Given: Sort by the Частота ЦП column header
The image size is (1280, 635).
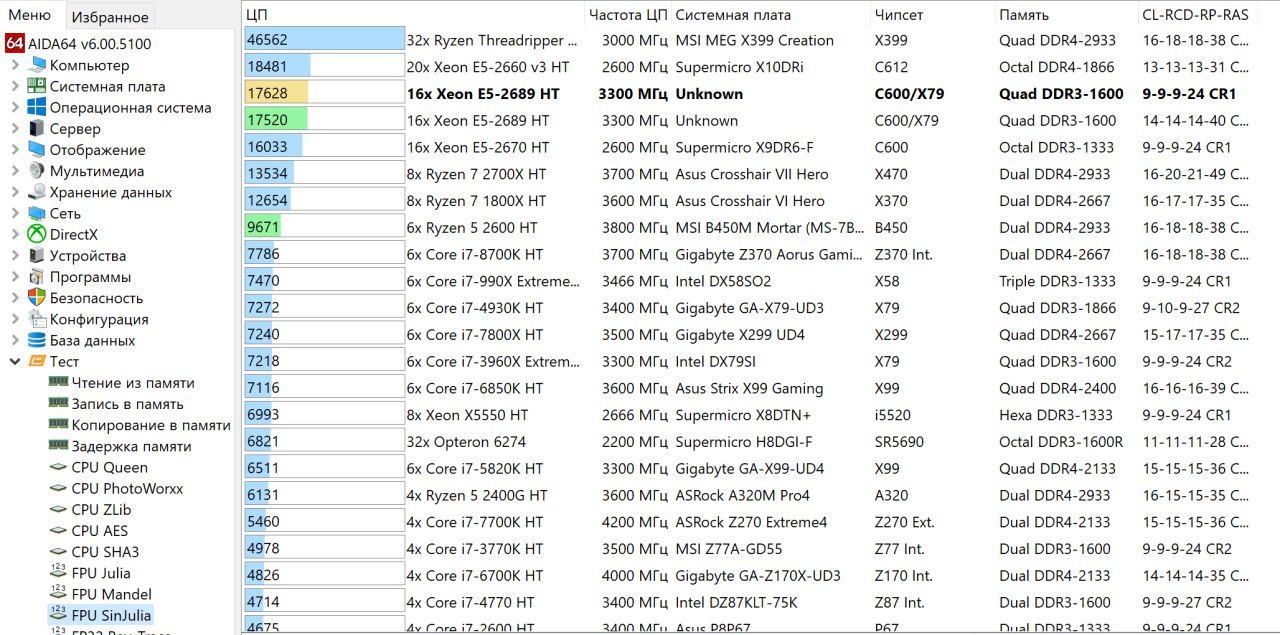Looking at the screenshot, I should 627,15.
